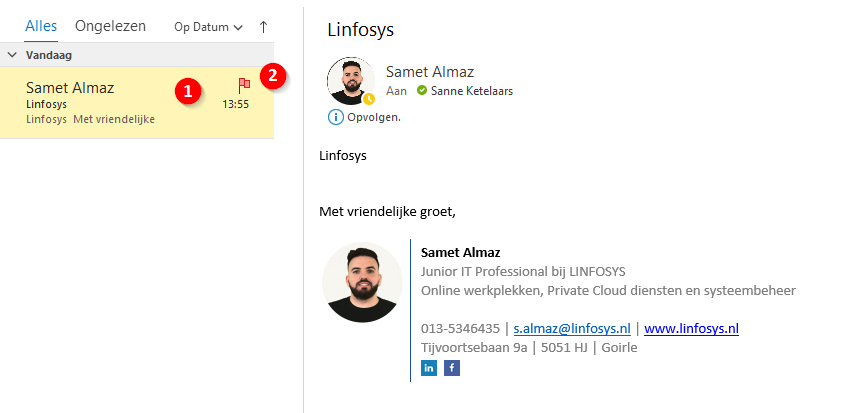This screenshot has width=848, height=413.
Task: Collapse the Vandaag message group
Action: point(11,55)
